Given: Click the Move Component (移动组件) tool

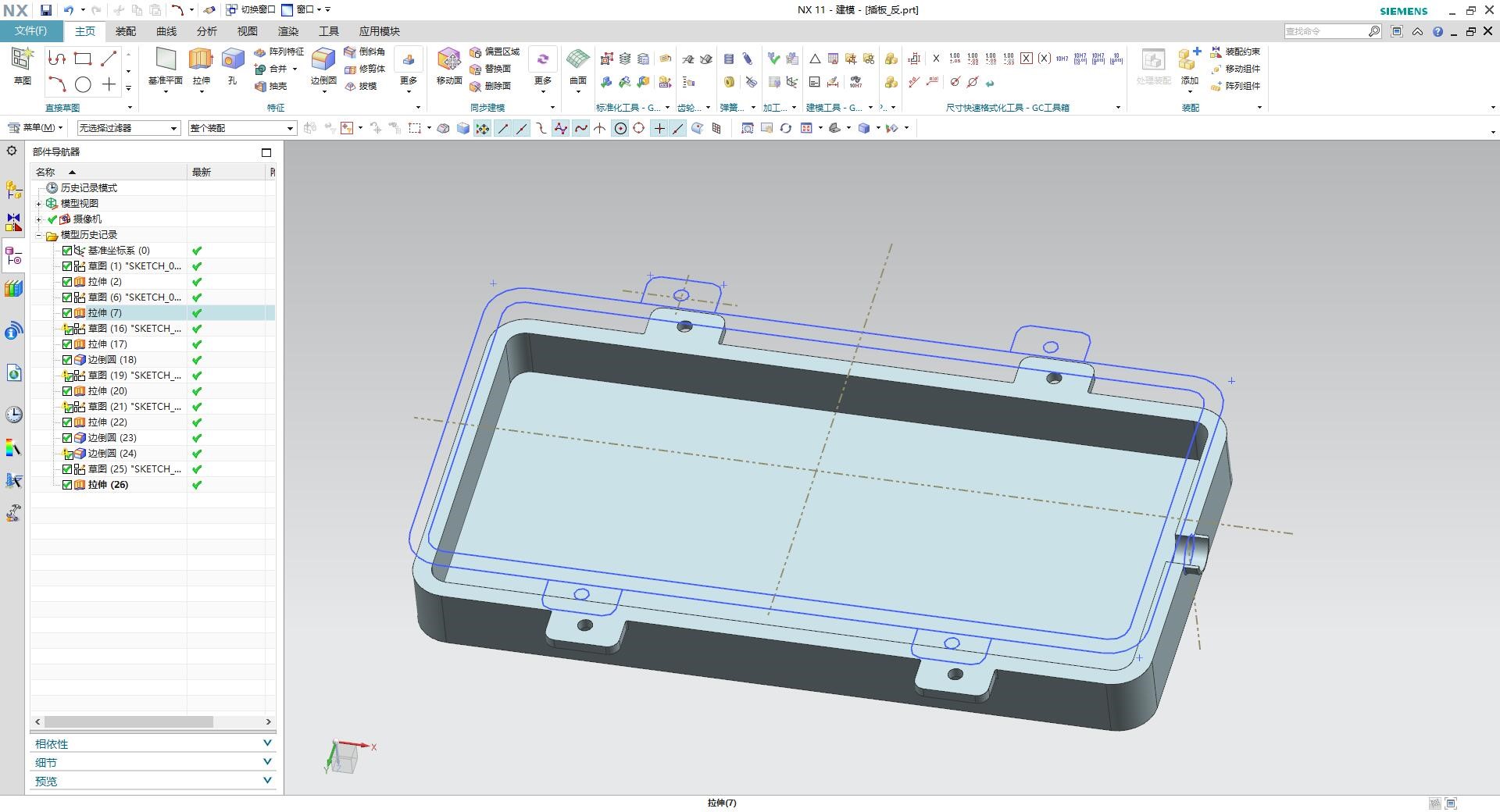Looking at the screenshot, I should 1234,69.
